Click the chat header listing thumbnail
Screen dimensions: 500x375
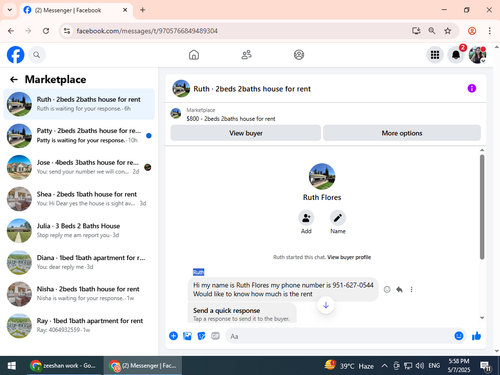(181, 88)
